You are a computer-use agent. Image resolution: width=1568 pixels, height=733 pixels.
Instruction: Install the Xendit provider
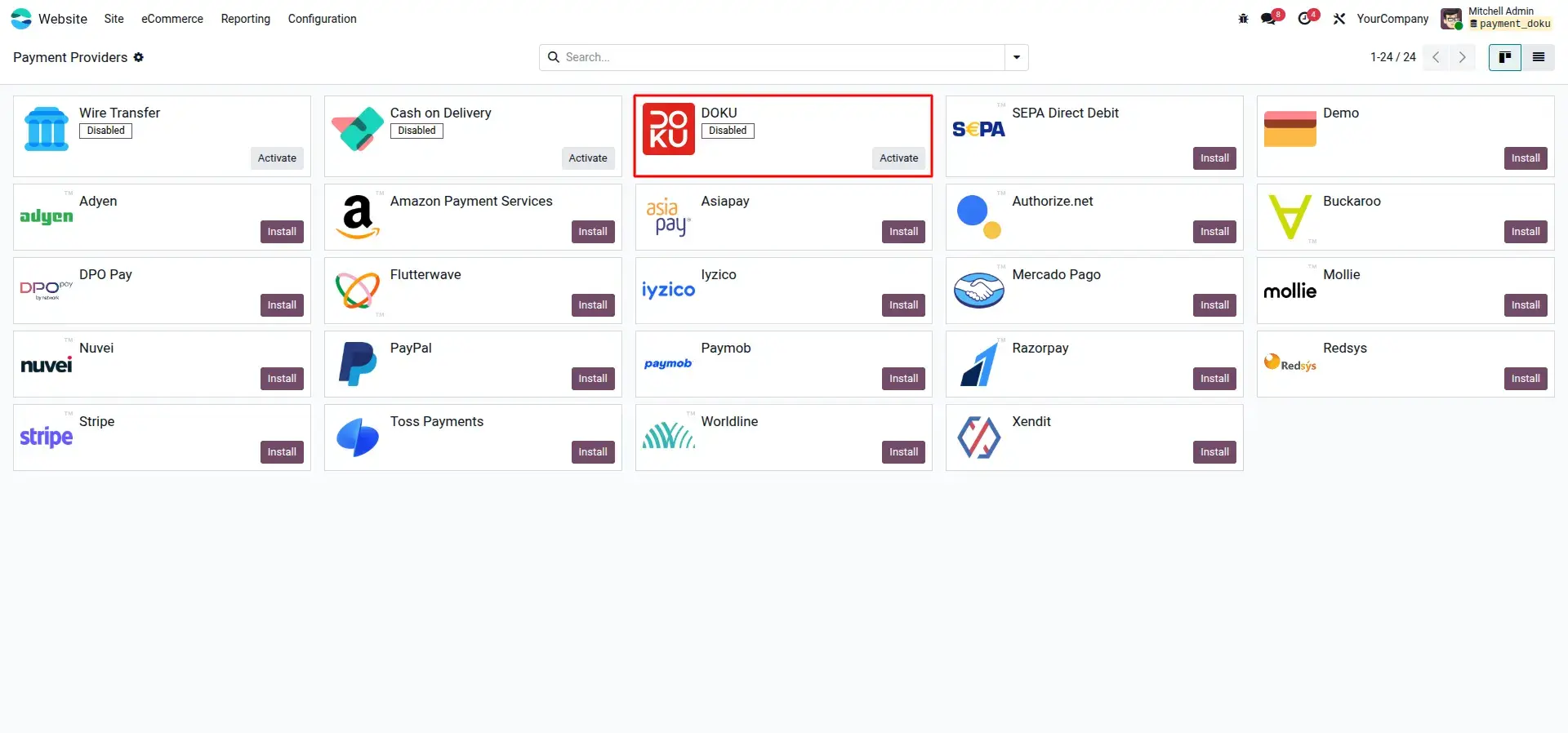pos(1214,452)
